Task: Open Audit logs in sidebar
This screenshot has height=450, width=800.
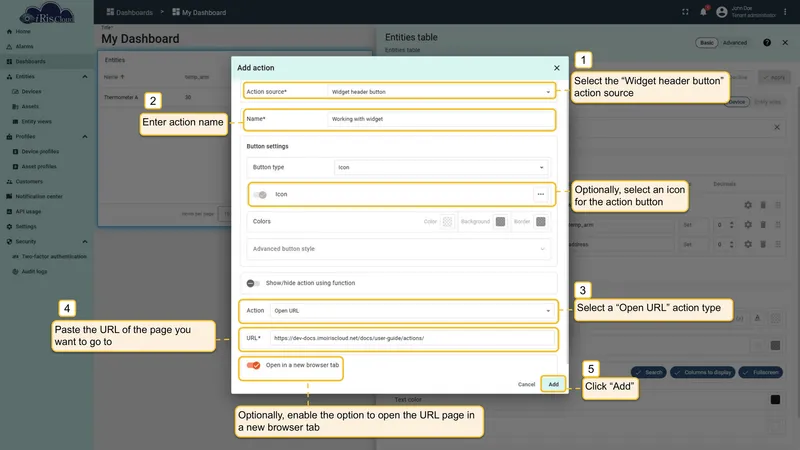Action: [34, 271]
